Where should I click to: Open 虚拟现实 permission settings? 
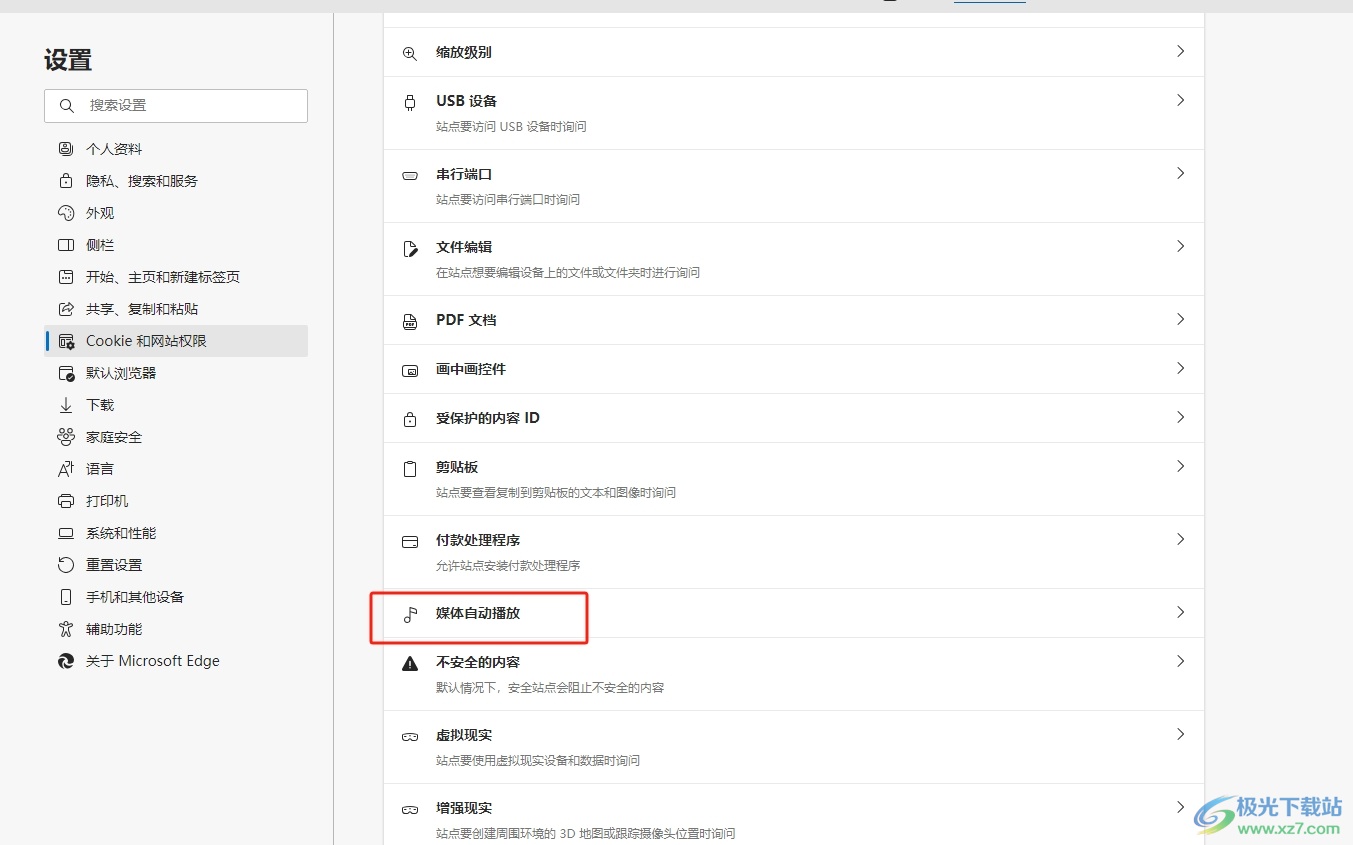[x=794, y=747]
